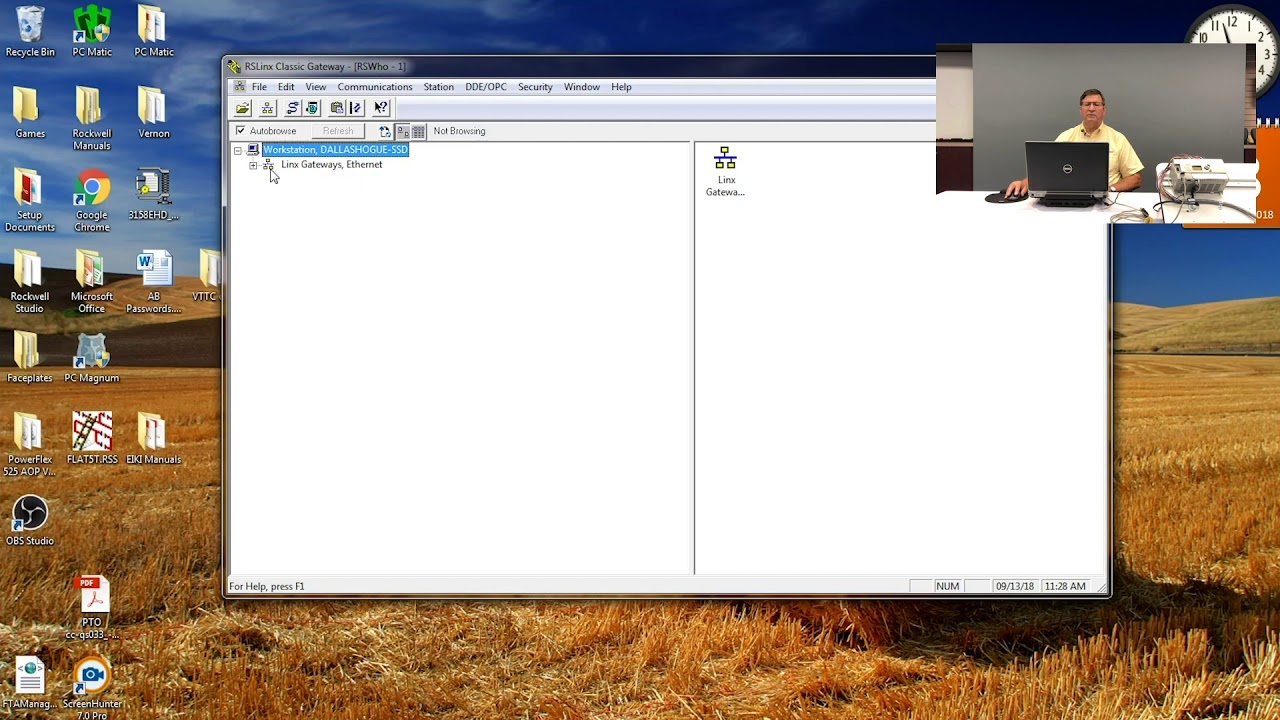
Task: Click the browse cycle refresh icon
Action: (385, 131)
